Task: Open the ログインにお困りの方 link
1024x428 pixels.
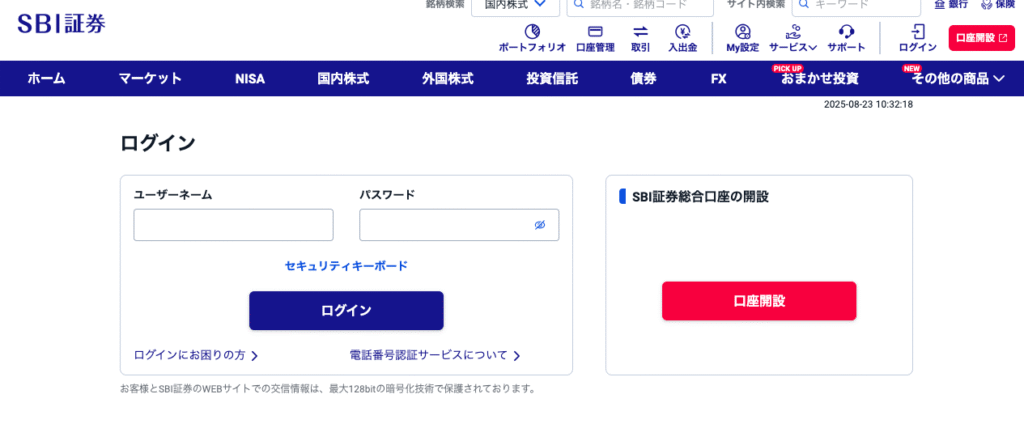Action: (196, 355)
